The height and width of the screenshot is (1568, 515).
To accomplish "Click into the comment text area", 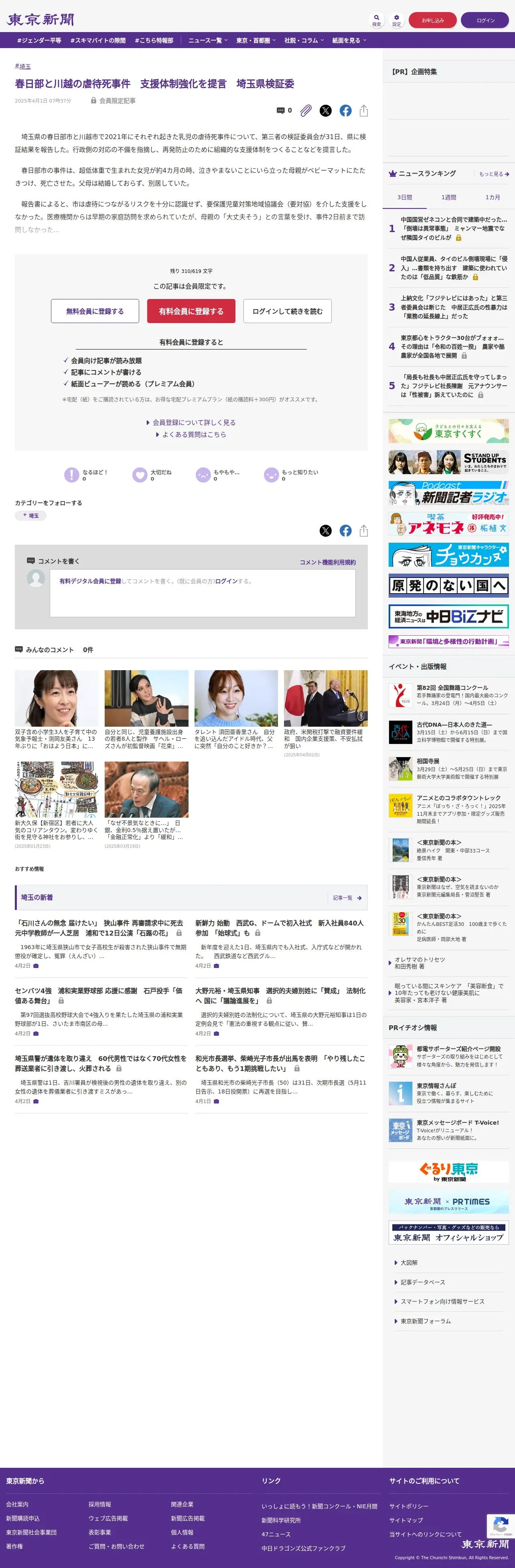I will point(202,593).
